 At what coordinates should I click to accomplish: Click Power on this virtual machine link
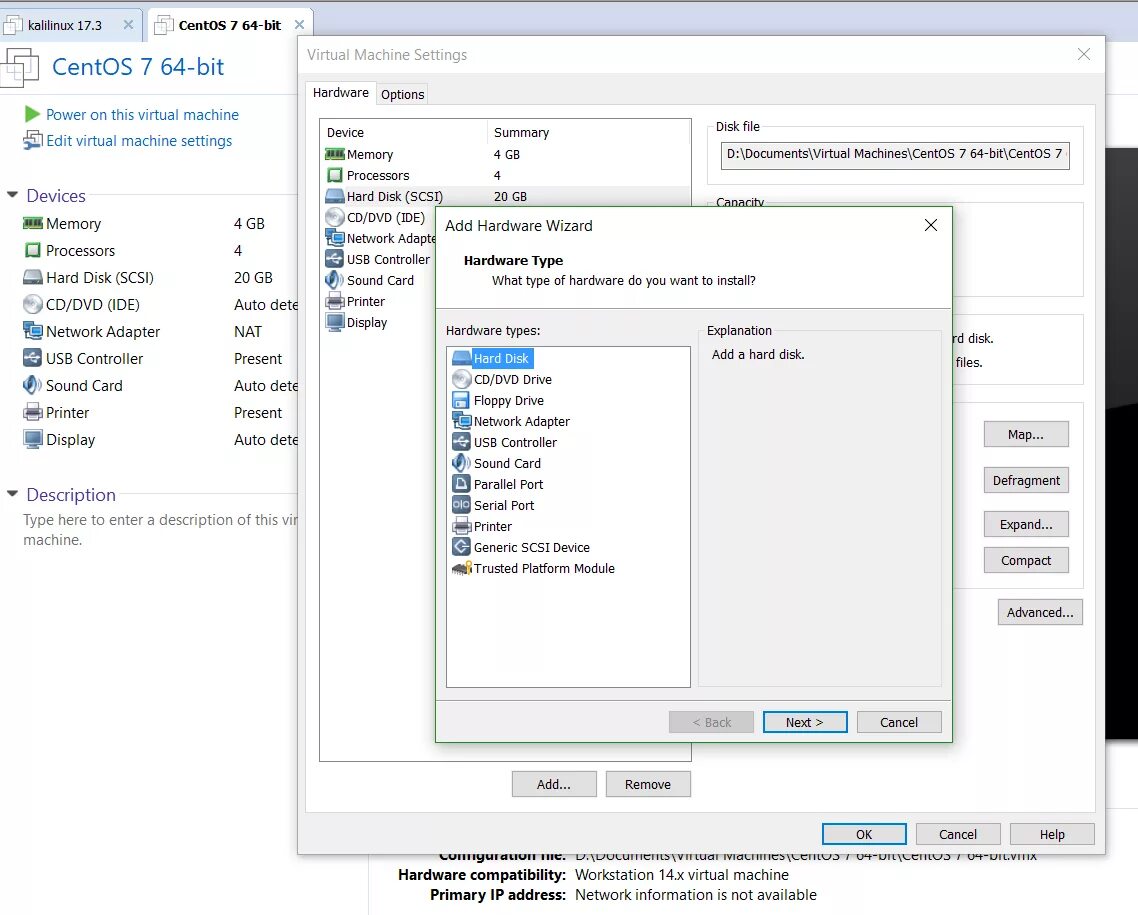pos(142,115)
